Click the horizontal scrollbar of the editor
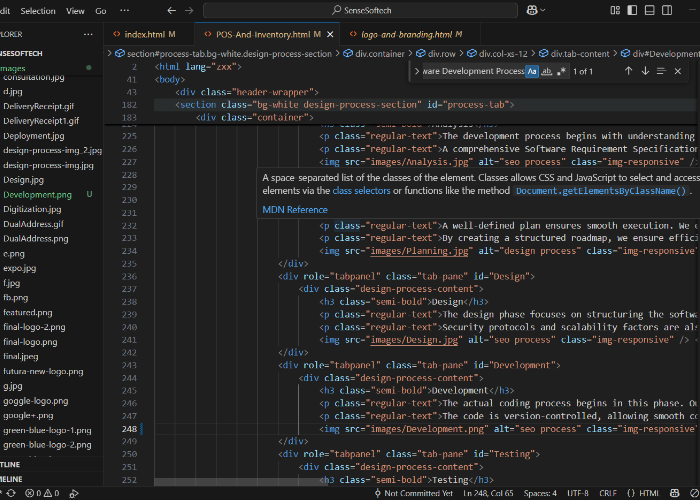 [241, 482]
